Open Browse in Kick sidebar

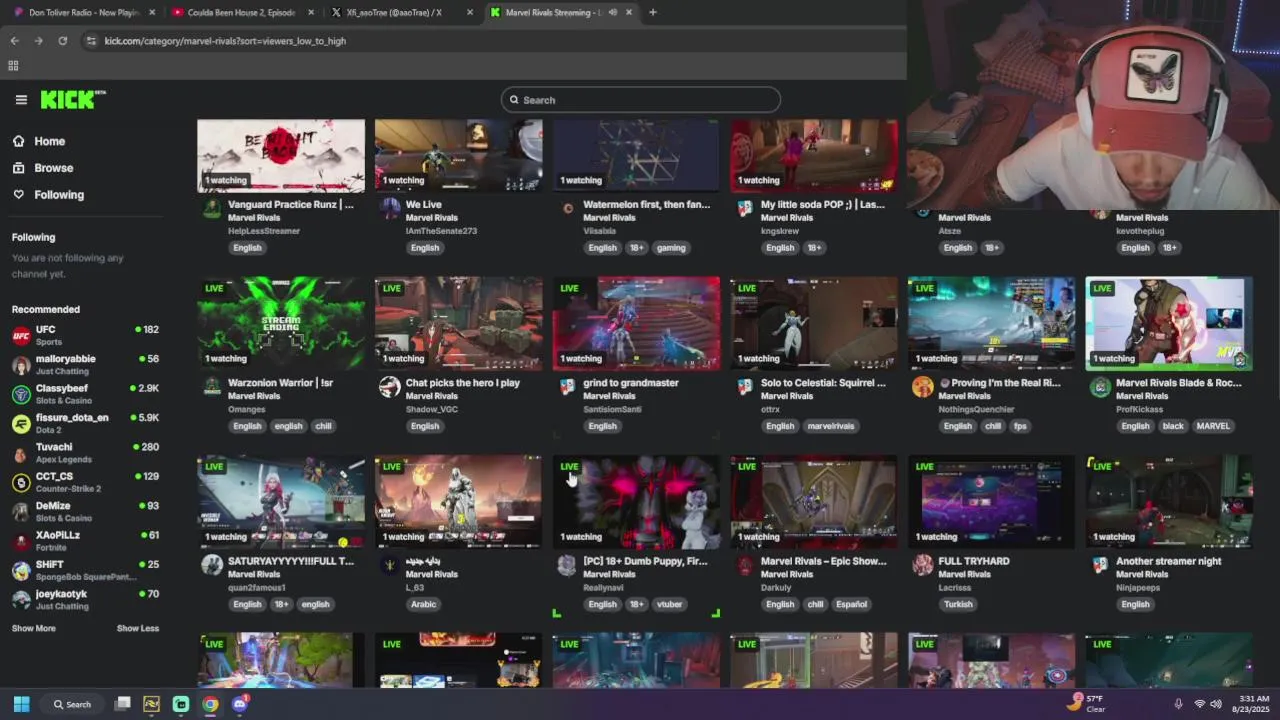point(54,168)
